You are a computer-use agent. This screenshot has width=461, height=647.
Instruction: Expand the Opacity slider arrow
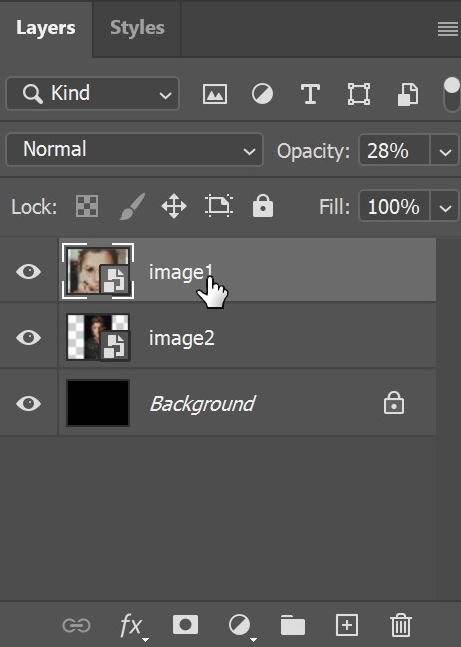tap(445, 151)
